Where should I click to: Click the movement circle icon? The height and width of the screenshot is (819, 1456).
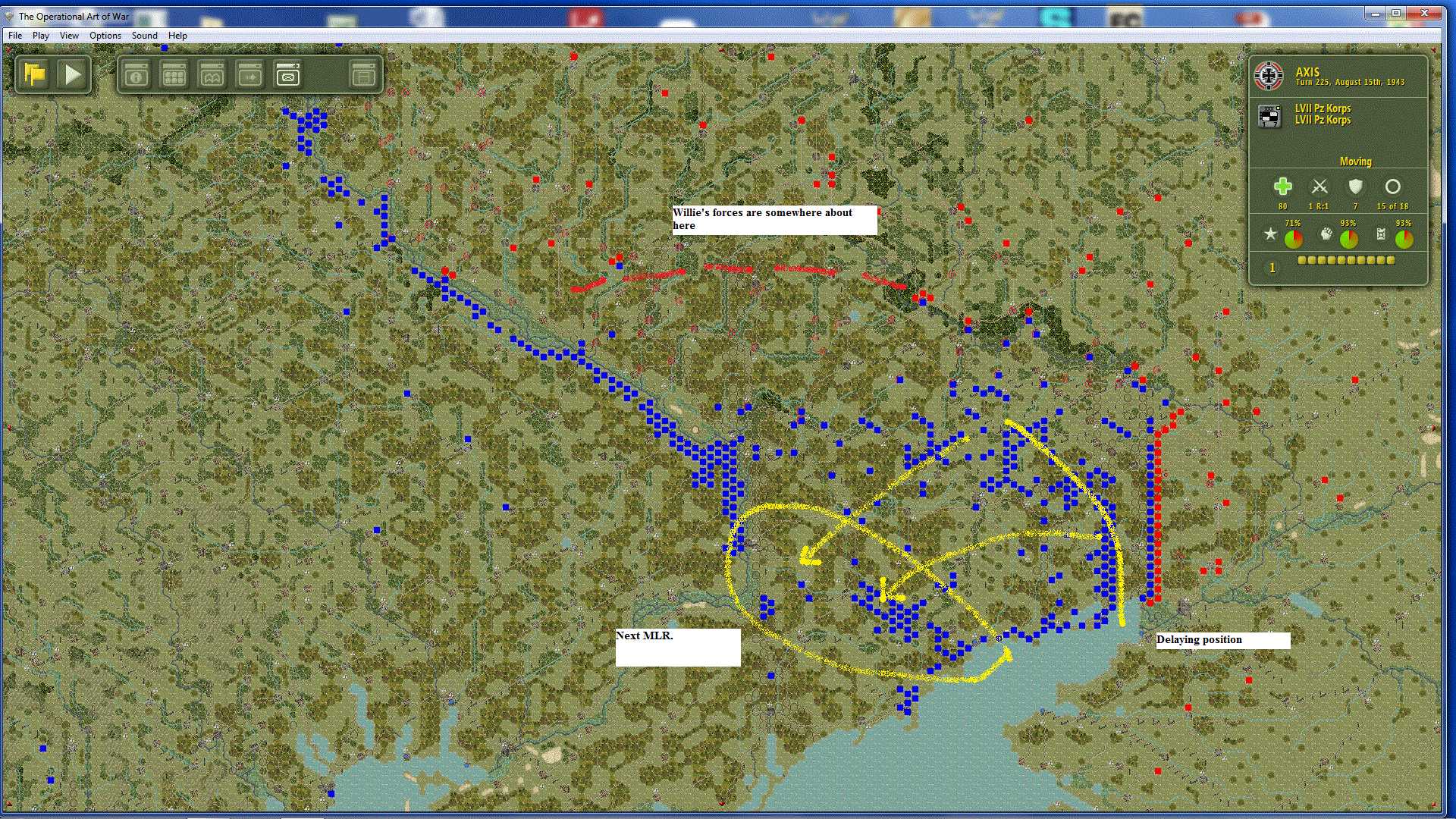1392,187
